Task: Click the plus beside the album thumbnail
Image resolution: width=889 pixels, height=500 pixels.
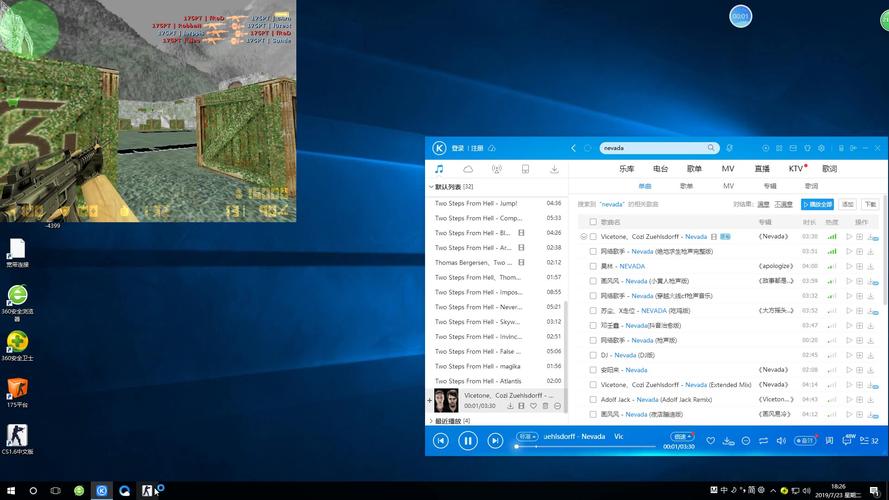Action: point(429,400)
